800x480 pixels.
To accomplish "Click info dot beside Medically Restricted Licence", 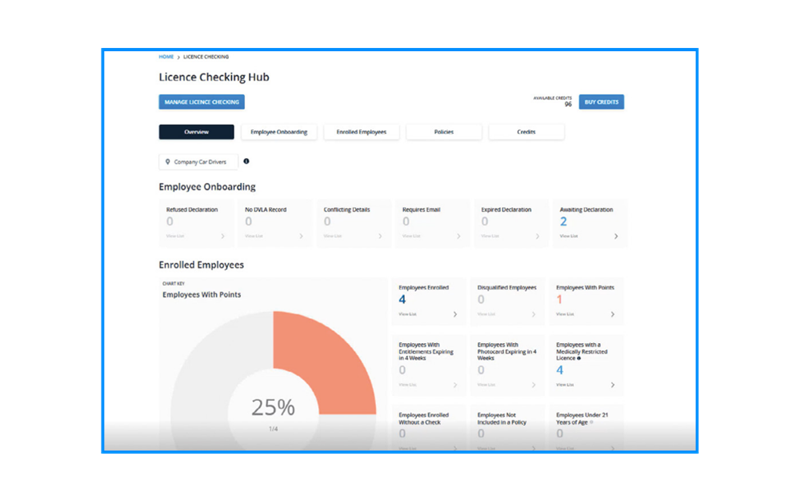I will [x=579, y=358].
